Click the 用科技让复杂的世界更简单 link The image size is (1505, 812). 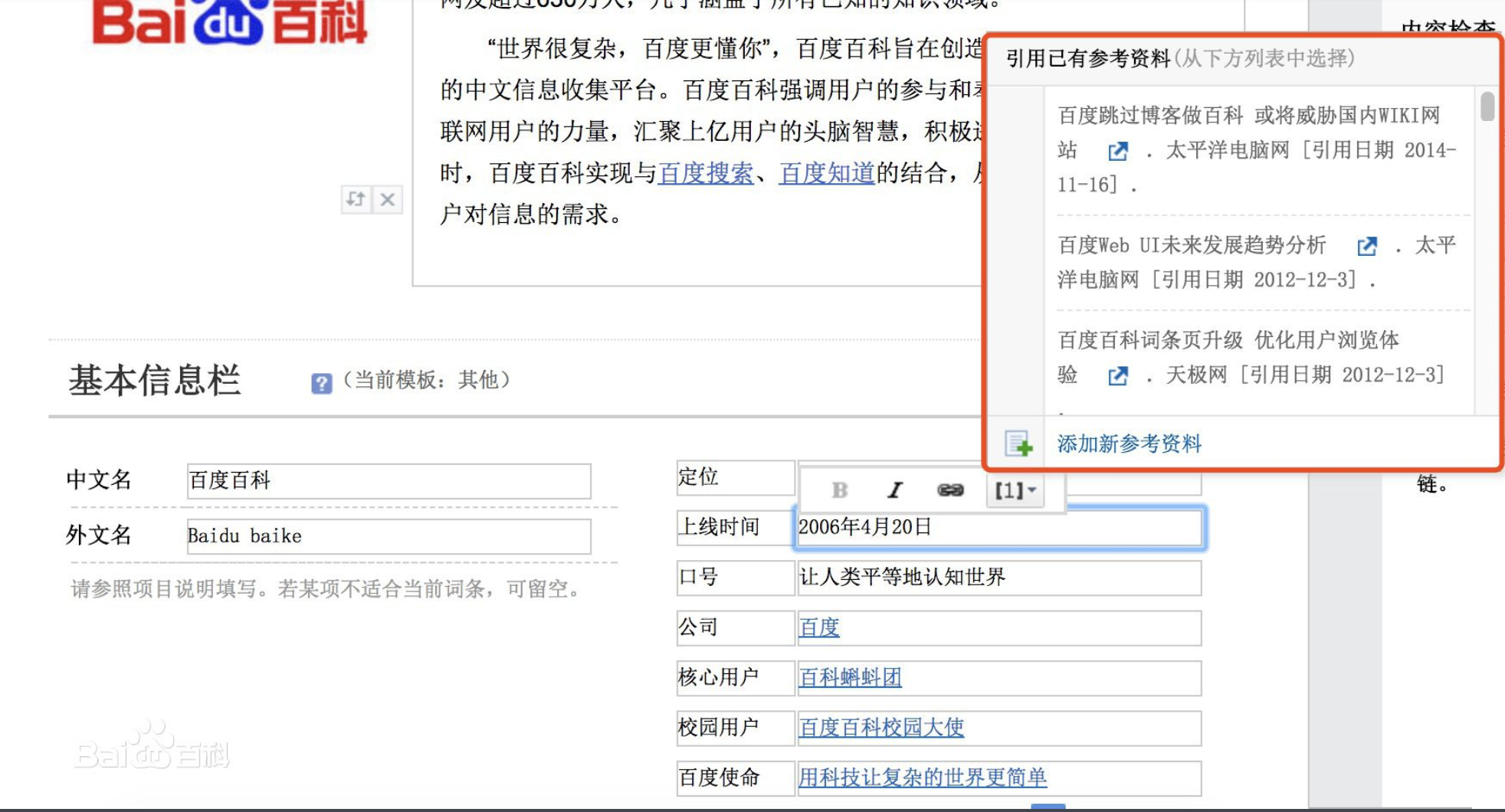click(923, 778)
